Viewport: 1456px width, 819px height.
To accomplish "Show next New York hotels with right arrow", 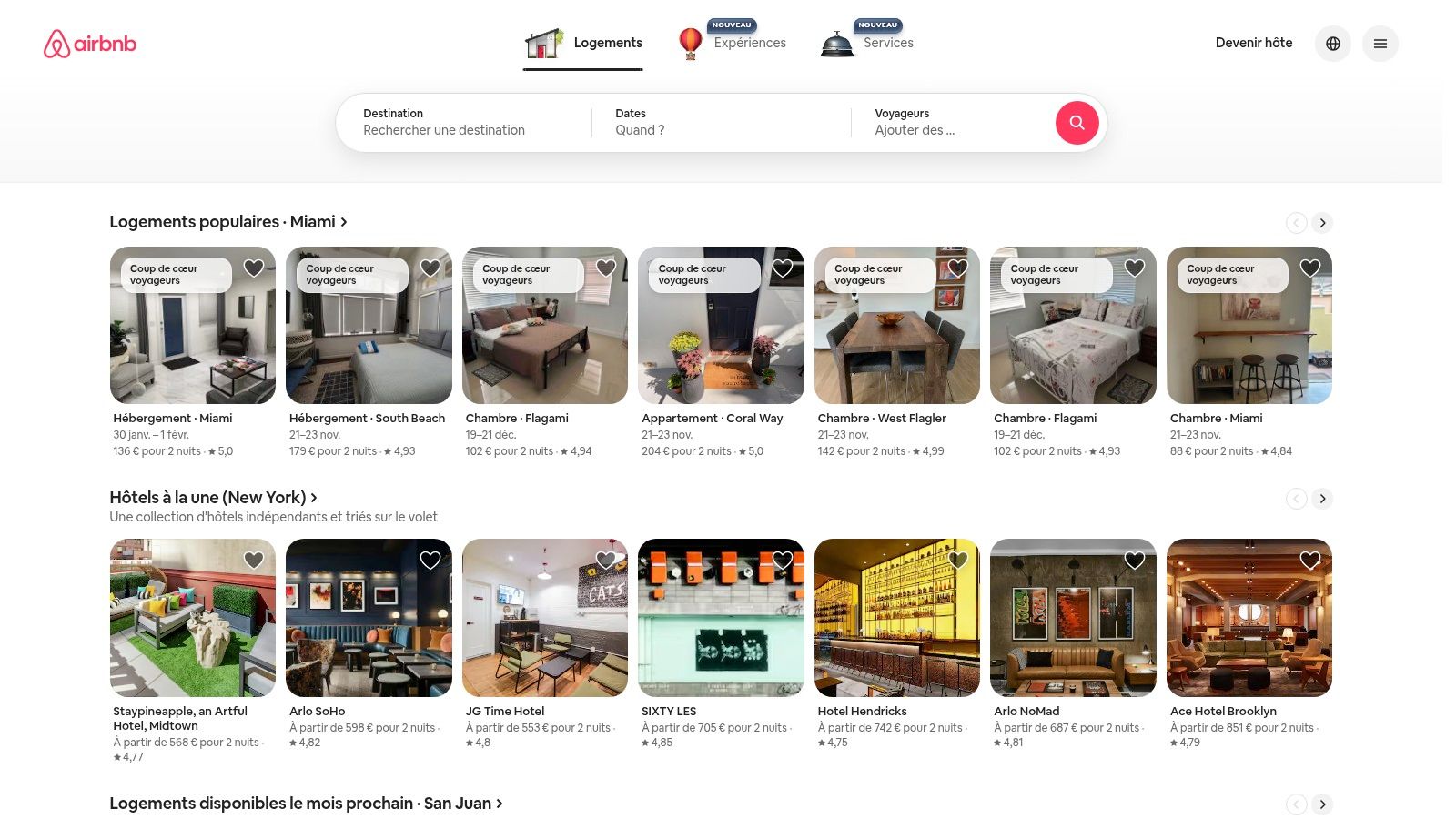I will click(1322, 499).
